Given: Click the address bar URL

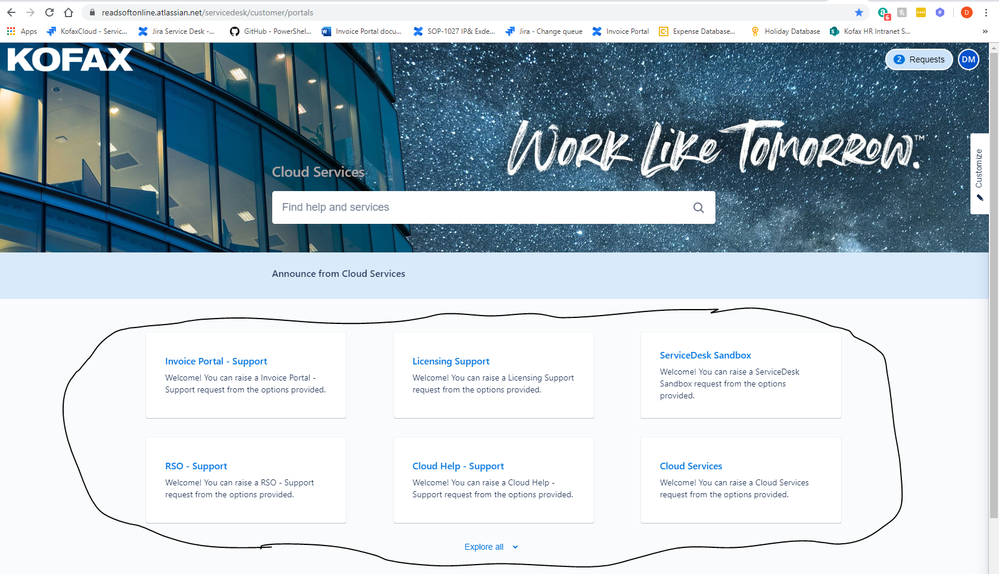Looking at the screenshot, I should point(207,12).
